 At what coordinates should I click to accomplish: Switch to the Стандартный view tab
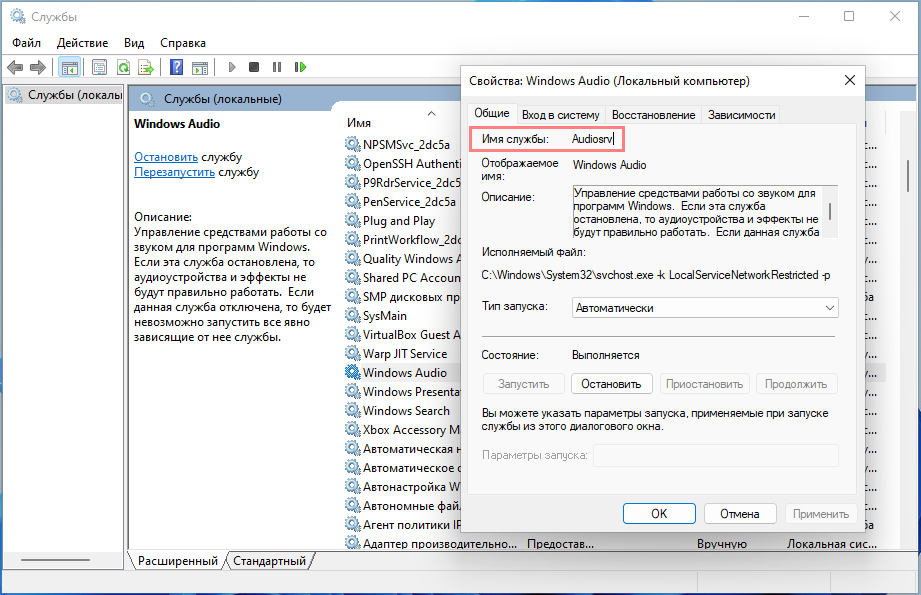coord(269,561)
